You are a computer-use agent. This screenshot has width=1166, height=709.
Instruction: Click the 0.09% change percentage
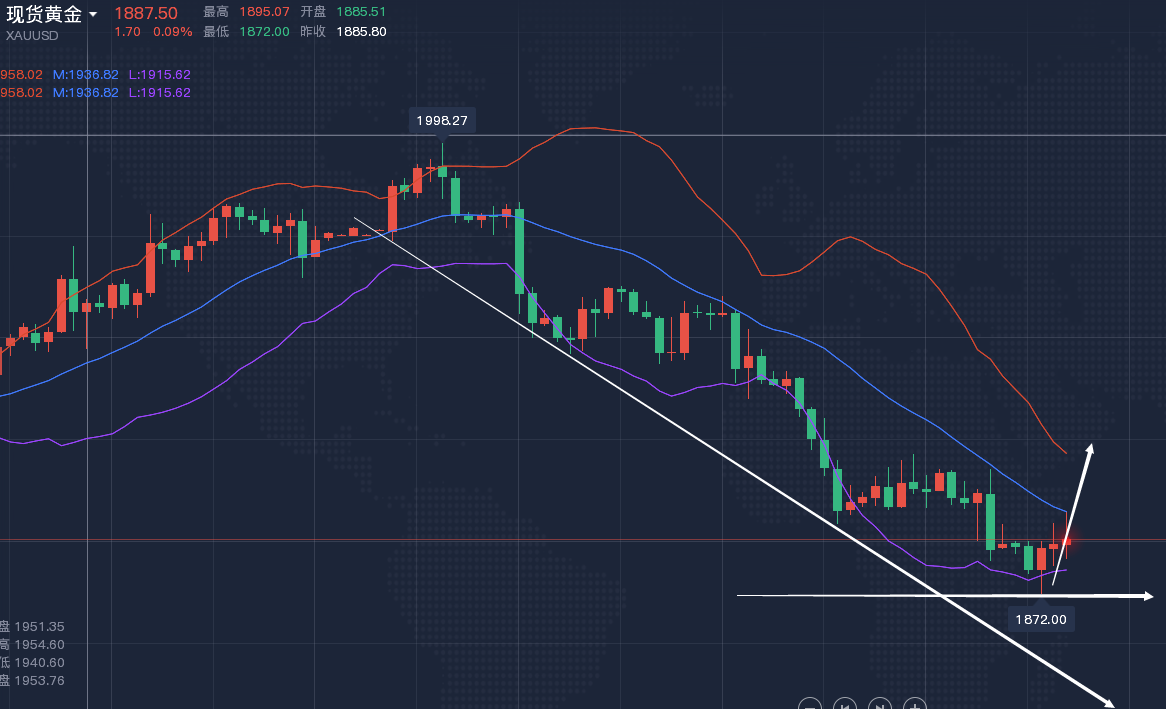(x=172, y=31)
